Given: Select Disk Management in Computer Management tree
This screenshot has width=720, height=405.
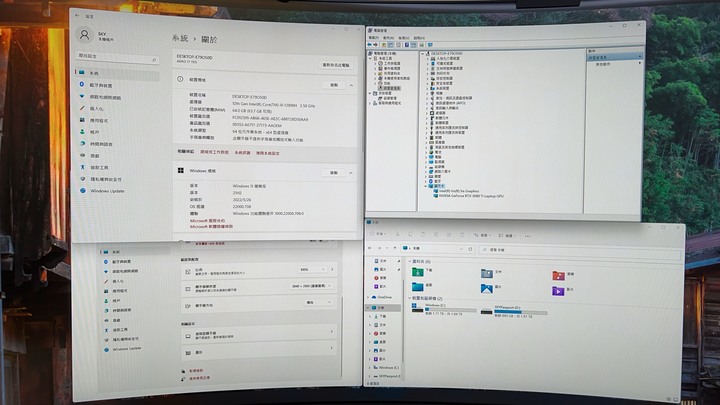Looking at the screenshot, I should [x=389, y=98].
